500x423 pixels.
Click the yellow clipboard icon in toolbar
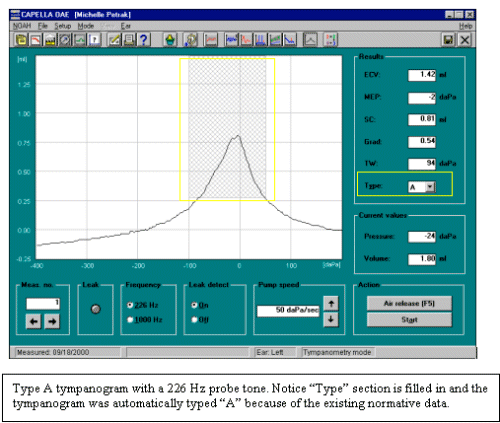21,40
